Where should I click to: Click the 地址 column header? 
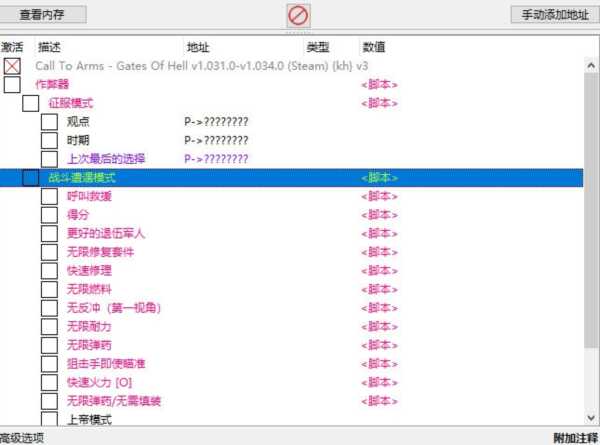click(x=198, y=47)
